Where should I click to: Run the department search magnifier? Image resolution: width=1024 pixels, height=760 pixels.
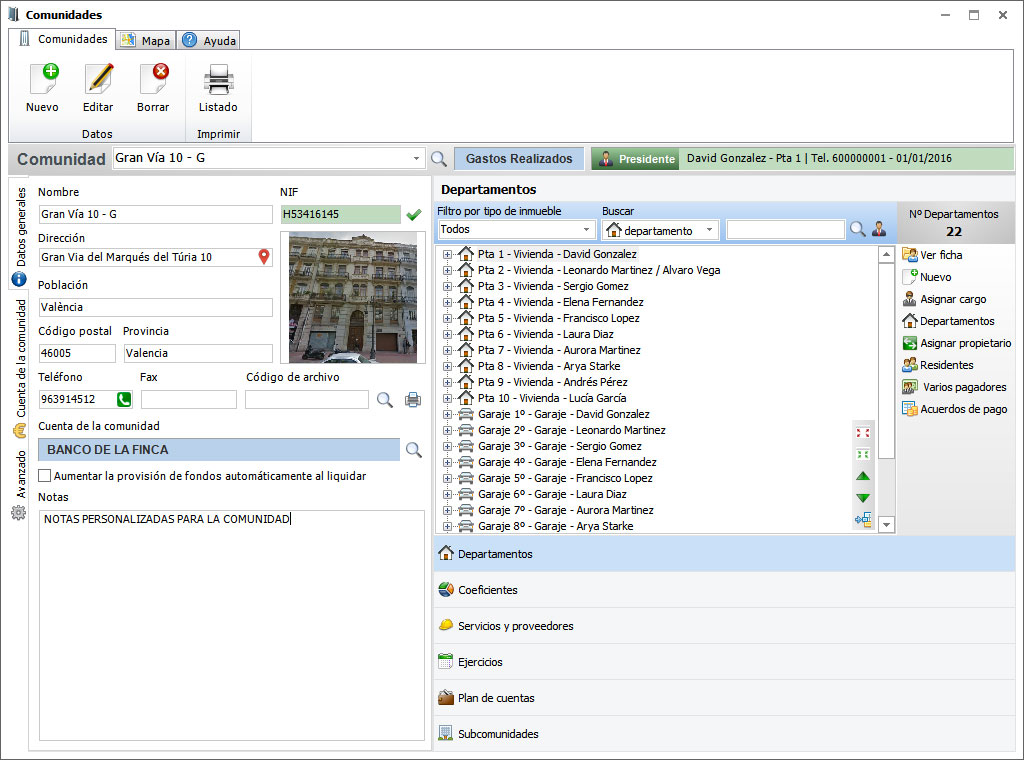coord(857,229)
